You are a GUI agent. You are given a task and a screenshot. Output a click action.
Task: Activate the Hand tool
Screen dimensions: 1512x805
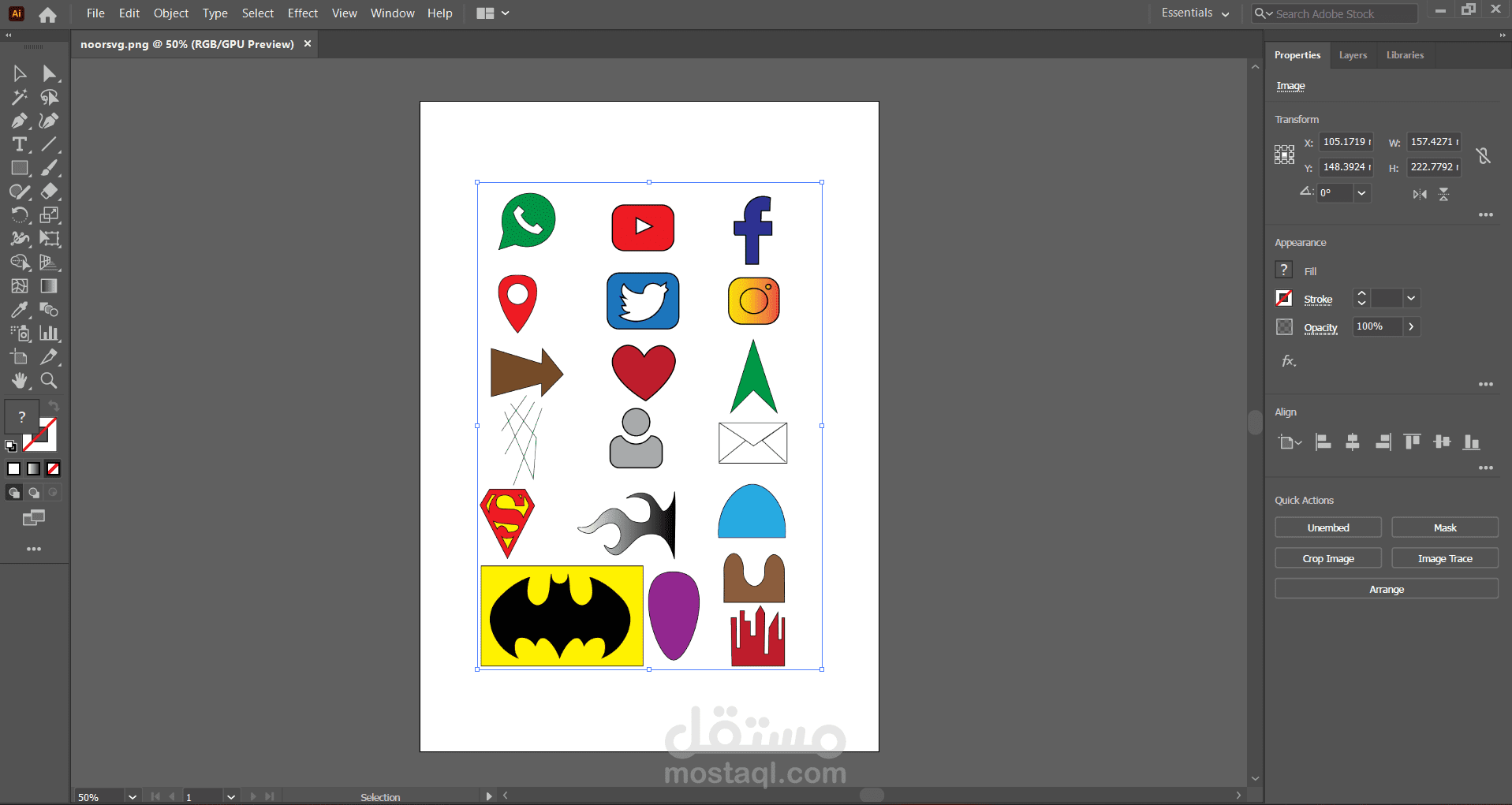[x=20, y=381]
